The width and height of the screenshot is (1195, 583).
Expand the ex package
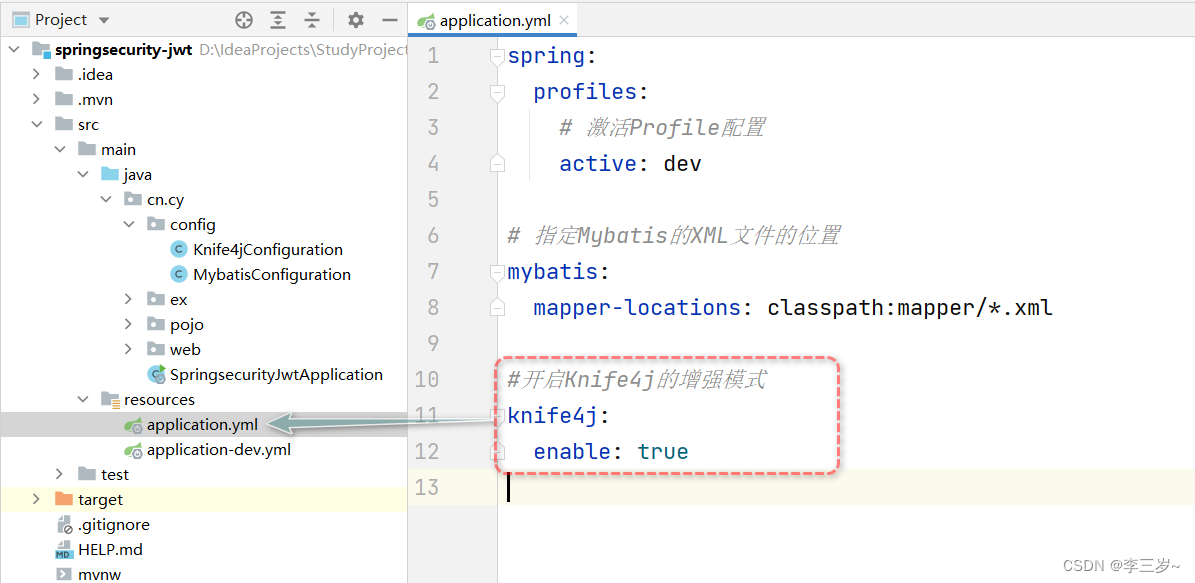pyautogui.click(x=128, y=300)
